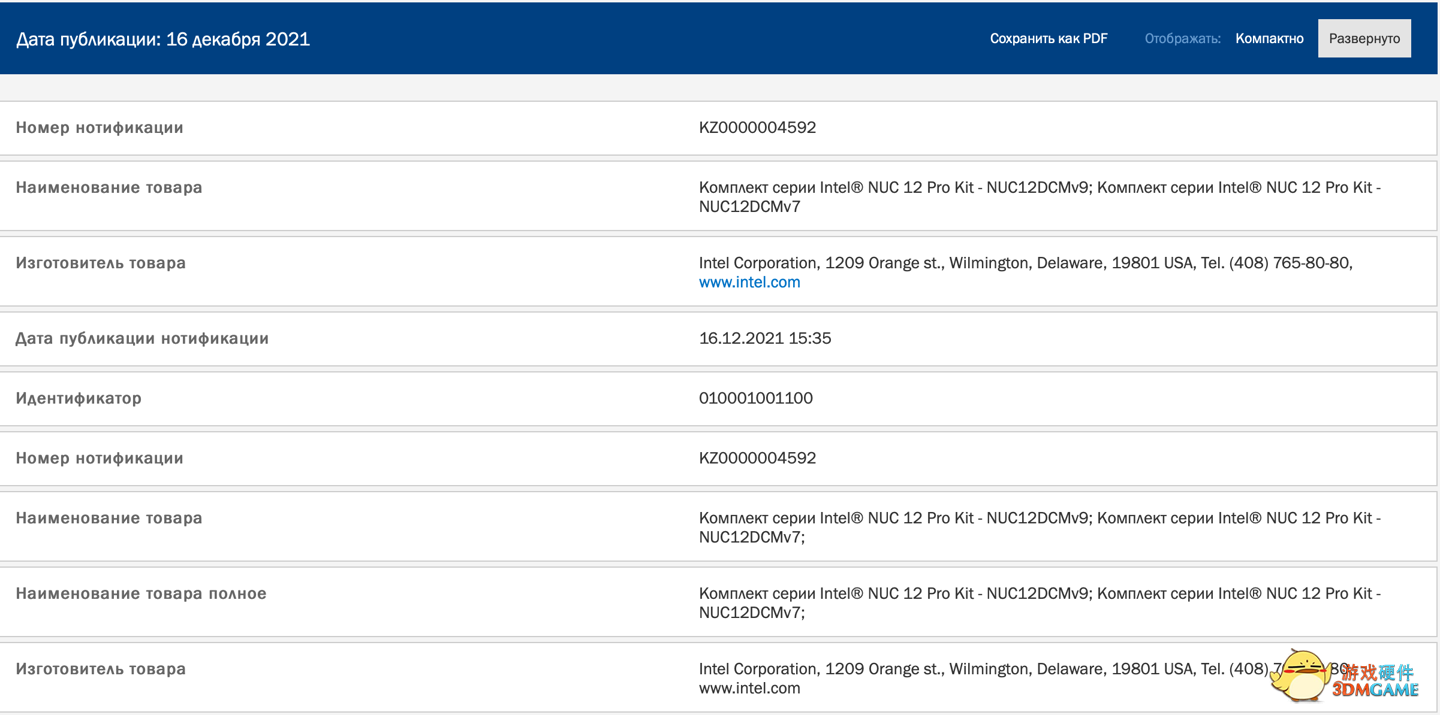Select the Наименование товара полное label
The image size is (1440, 715).
(x=141, y=593)
